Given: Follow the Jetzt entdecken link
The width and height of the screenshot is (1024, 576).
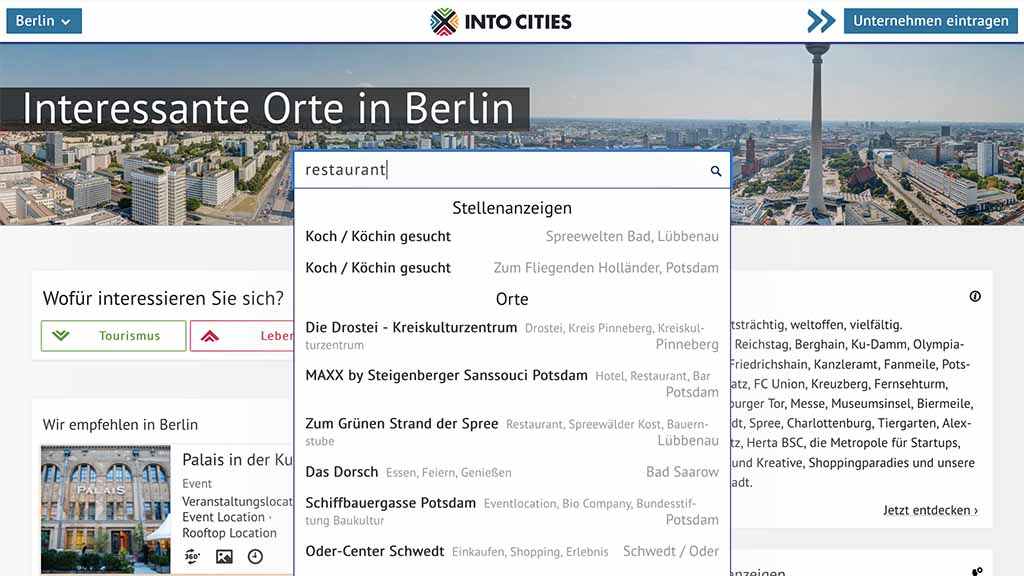Looking at the screenshot, I should 930,510.
